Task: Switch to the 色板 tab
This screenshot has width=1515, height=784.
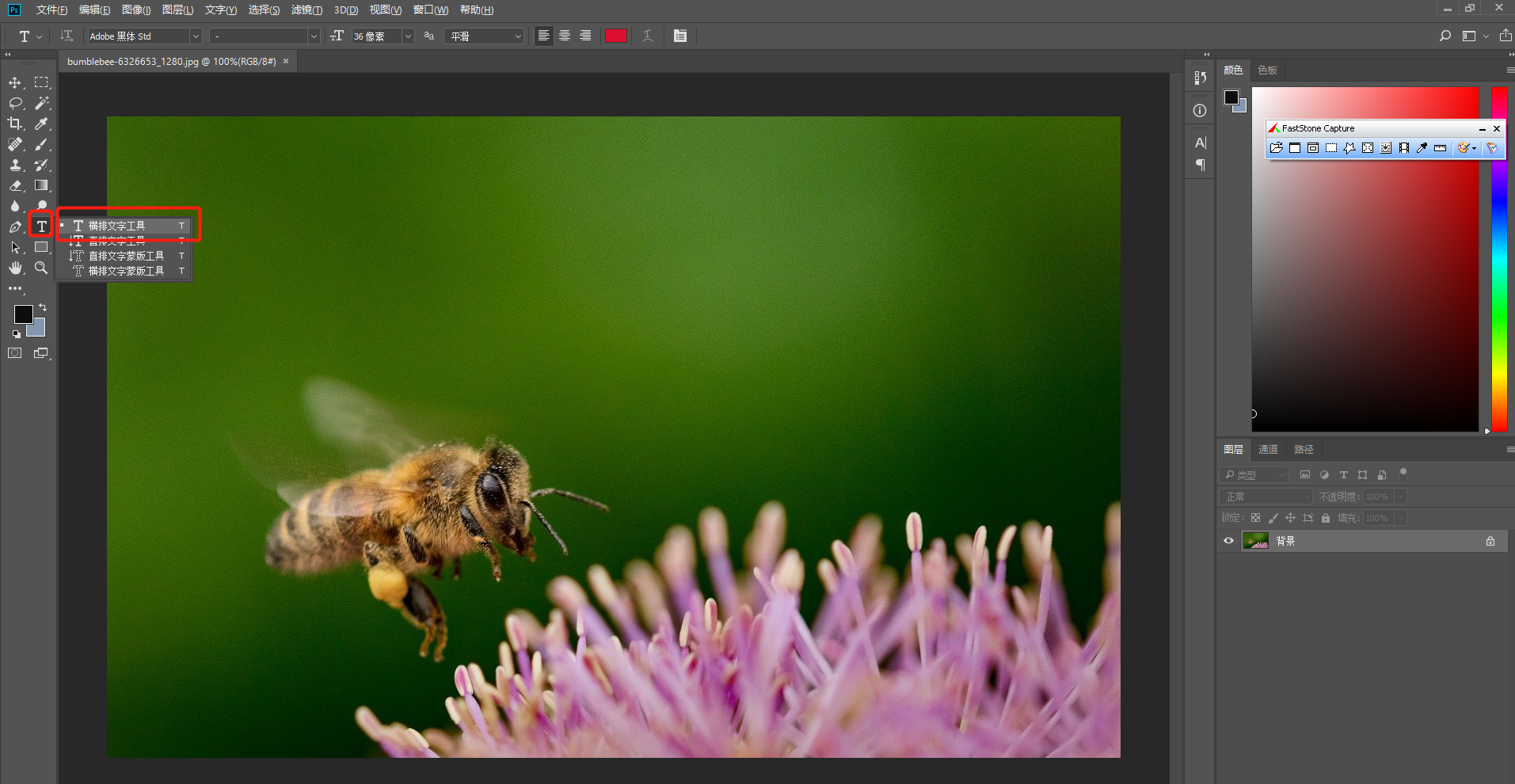Action: (1267, 70)
